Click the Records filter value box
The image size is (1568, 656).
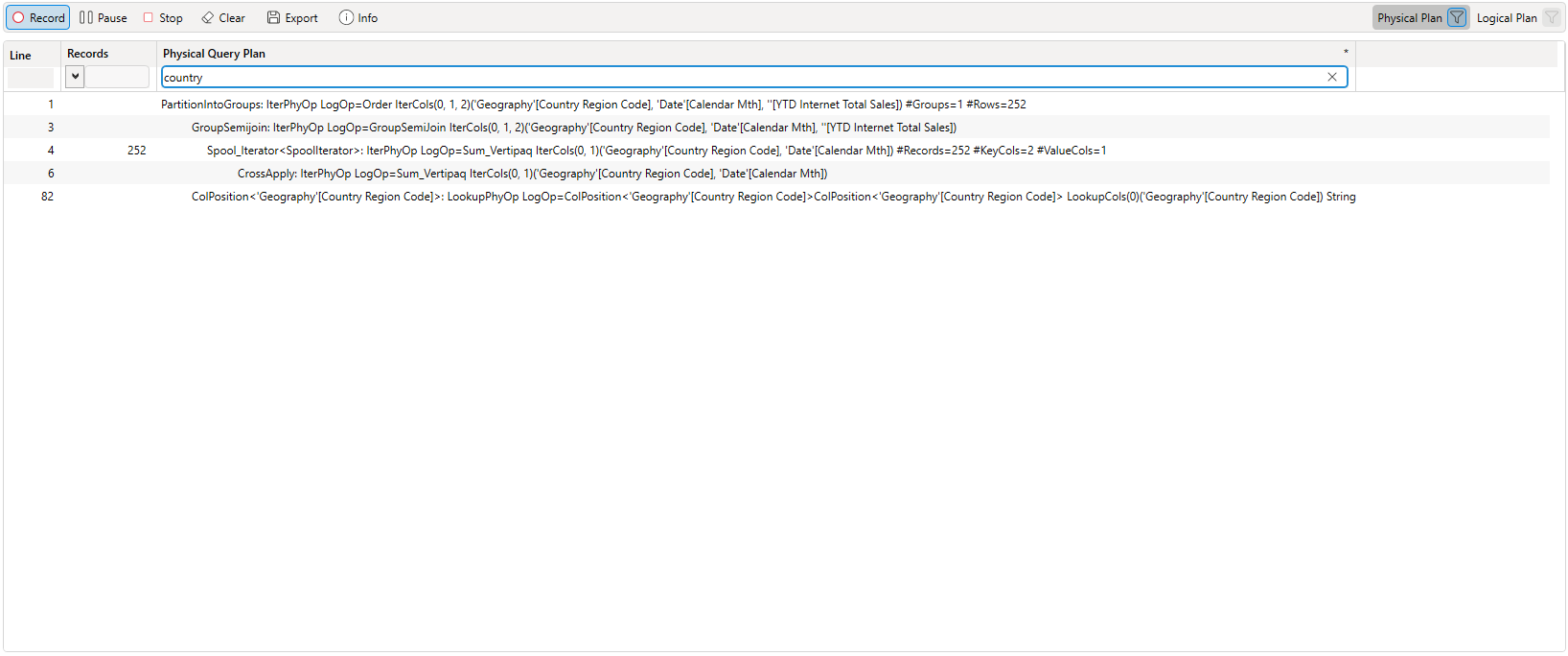(117, 78)
